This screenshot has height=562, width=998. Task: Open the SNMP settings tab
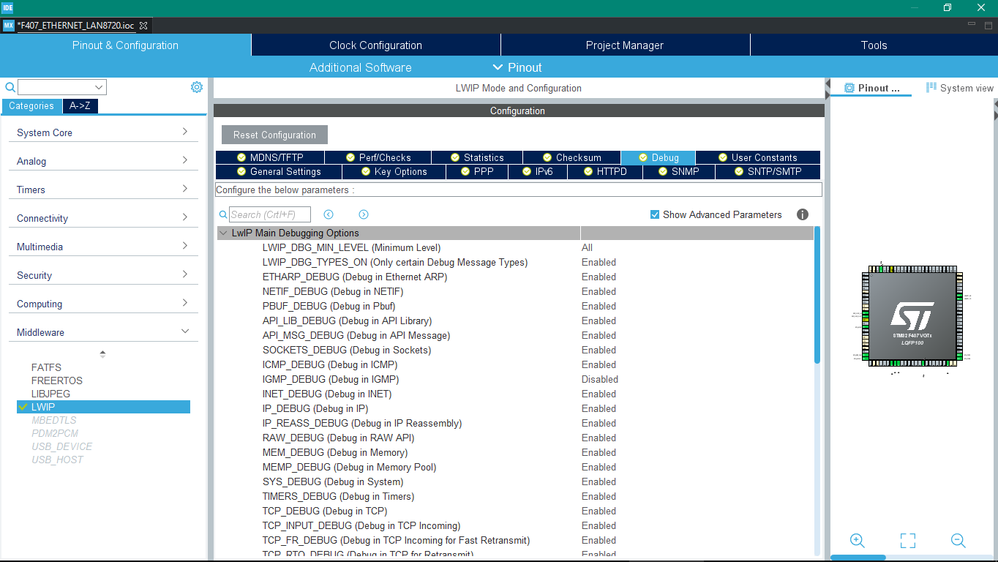click(678, 171)
